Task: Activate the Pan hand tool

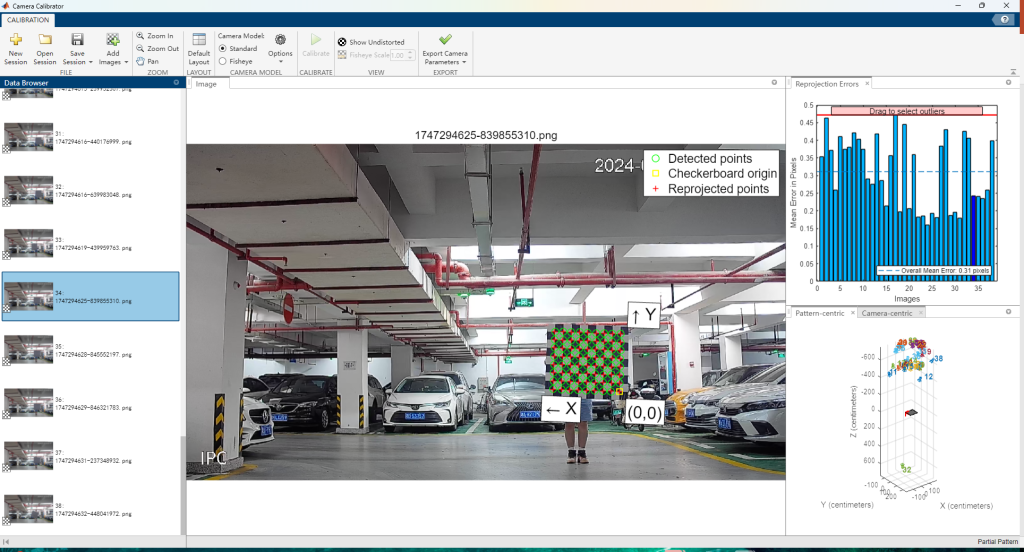Action: coord(147,61)
